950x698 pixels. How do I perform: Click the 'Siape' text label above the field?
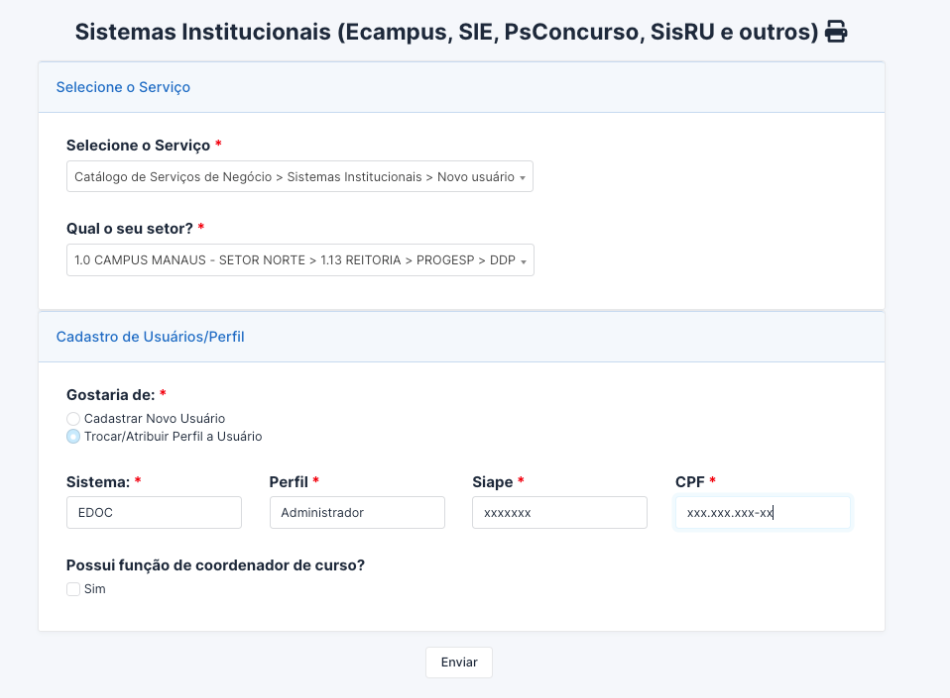click(x=492, y=482)
